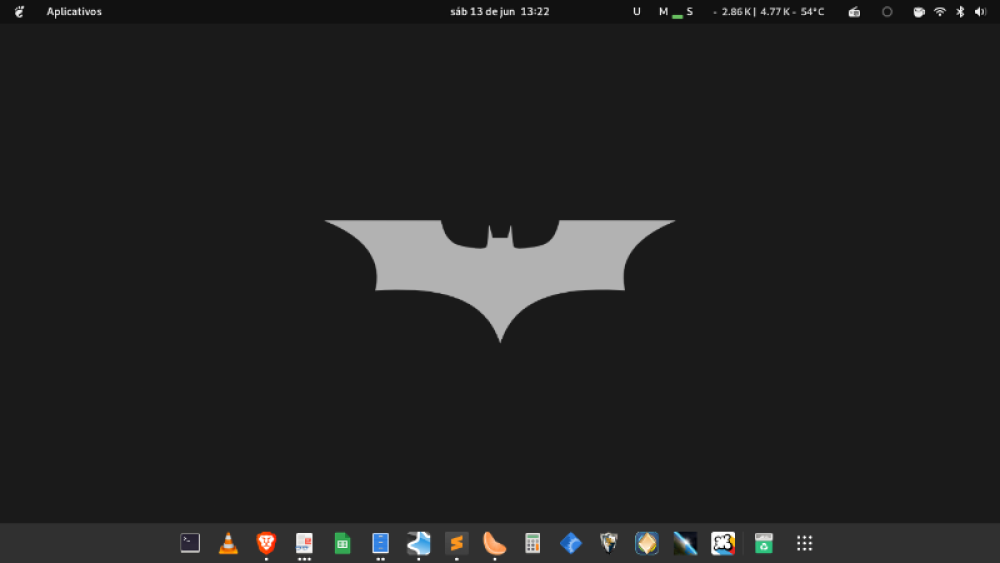1000x563 pixels.
Task: Open the tan diamond on blue icon
Action: coord(647,543)
